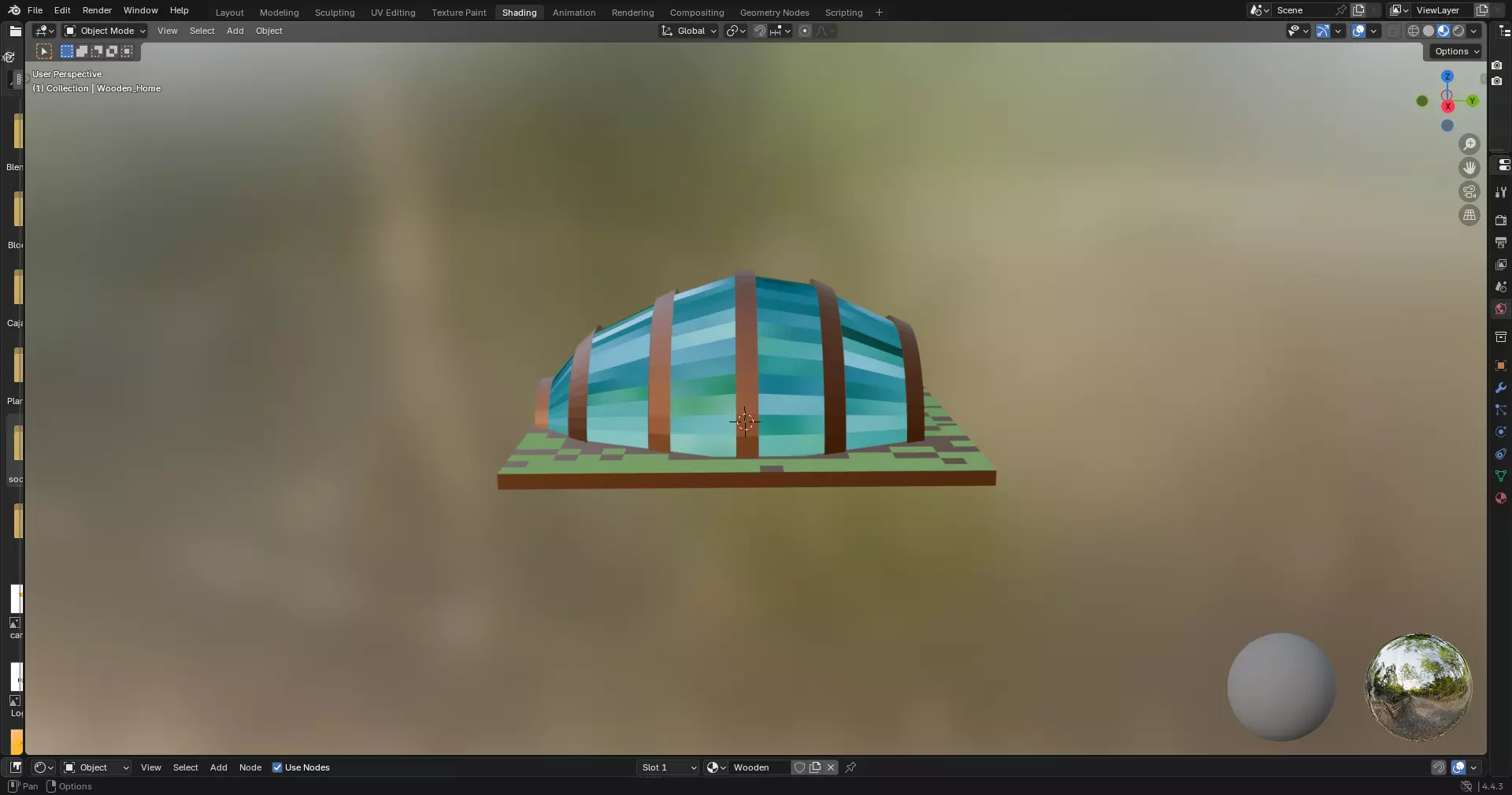This screenshot has height=795, width=1512.
Task: Switch to the Layout workspace tab
Action: coord(230,13)
